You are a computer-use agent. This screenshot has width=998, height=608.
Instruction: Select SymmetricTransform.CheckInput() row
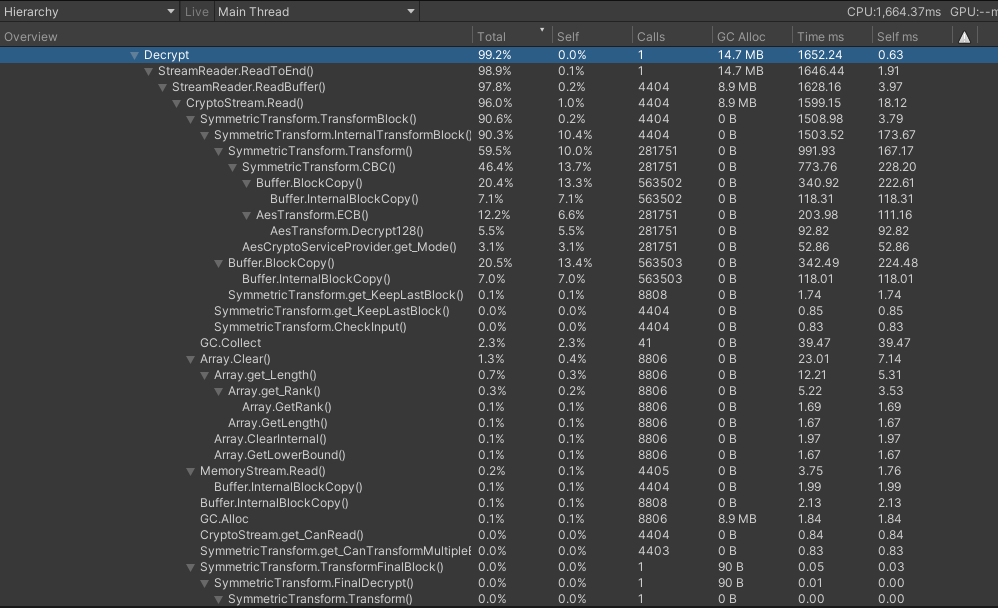(499, 327)
